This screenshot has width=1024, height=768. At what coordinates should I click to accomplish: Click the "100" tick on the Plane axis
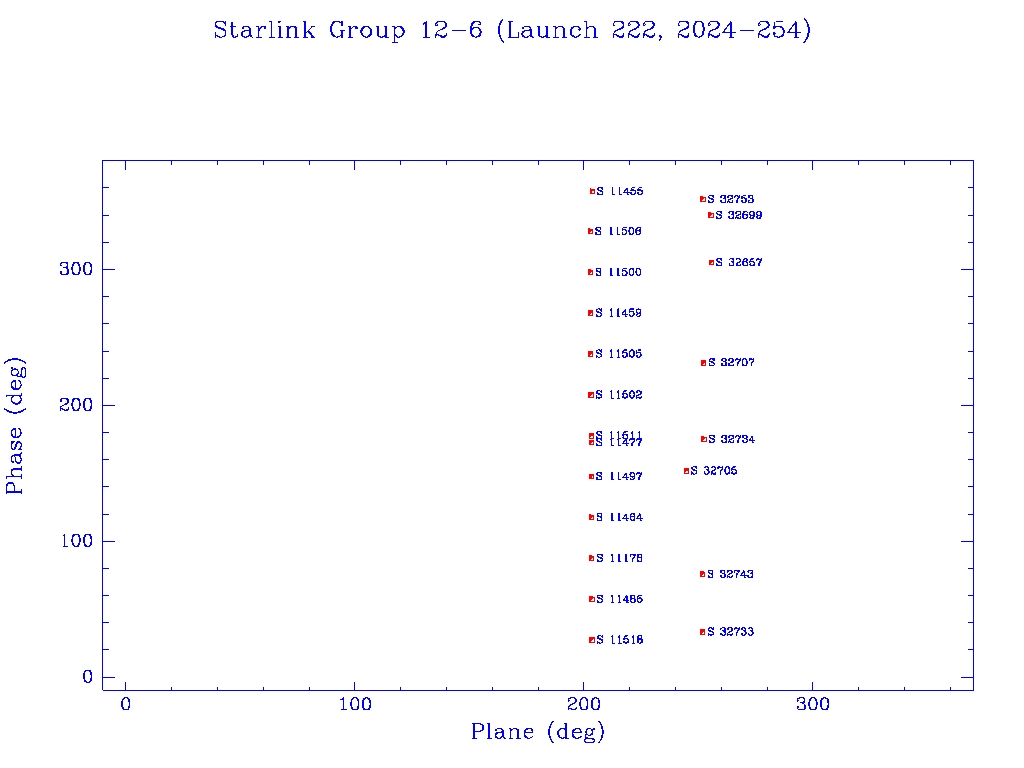pos(355,704)
